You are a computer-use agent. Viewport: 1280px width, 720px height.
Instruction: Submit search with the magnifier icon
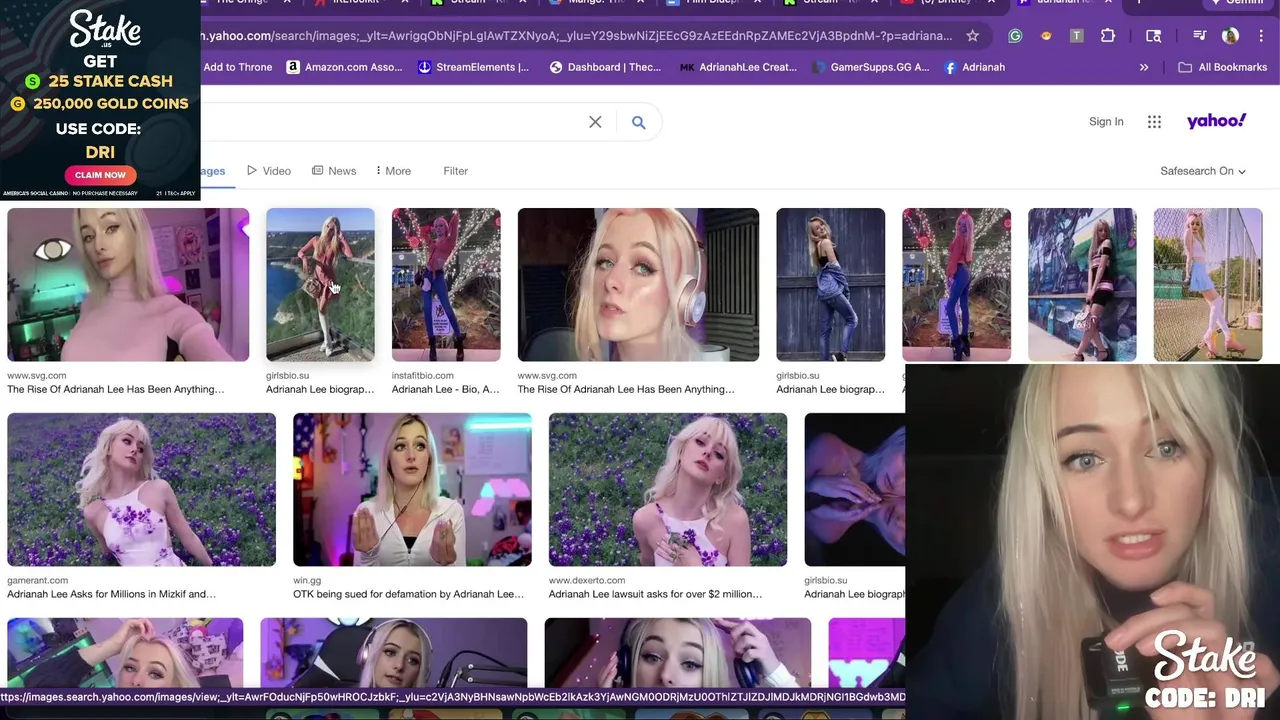pos(638,122)
